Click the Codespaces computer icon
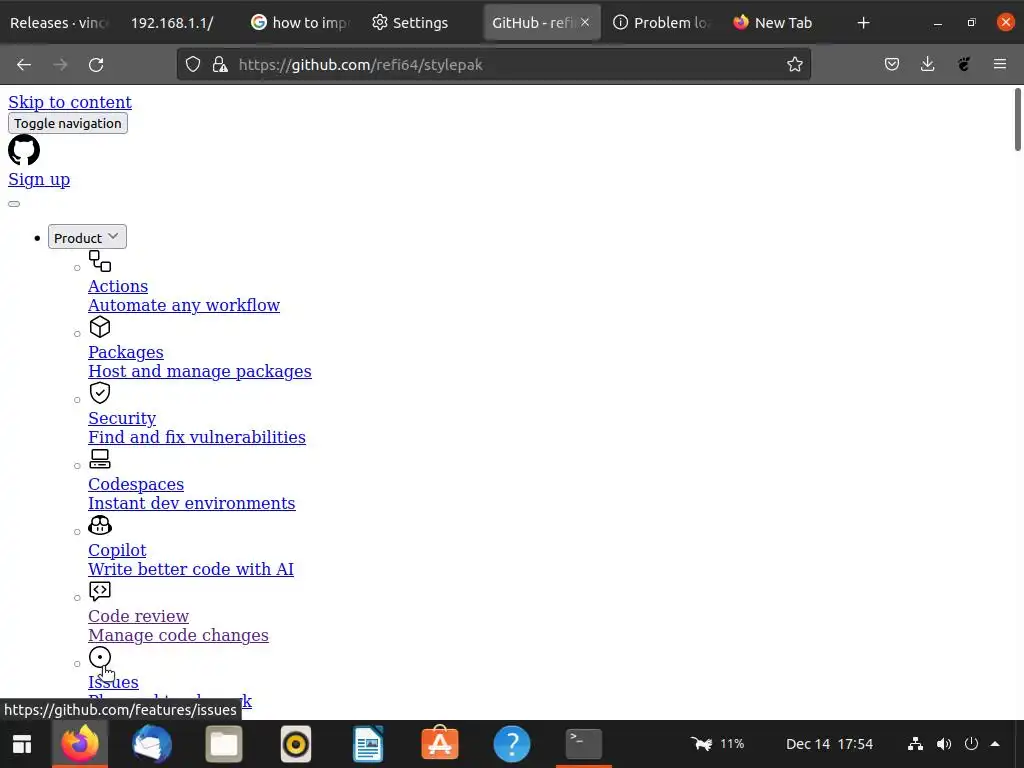 point(100,459)
